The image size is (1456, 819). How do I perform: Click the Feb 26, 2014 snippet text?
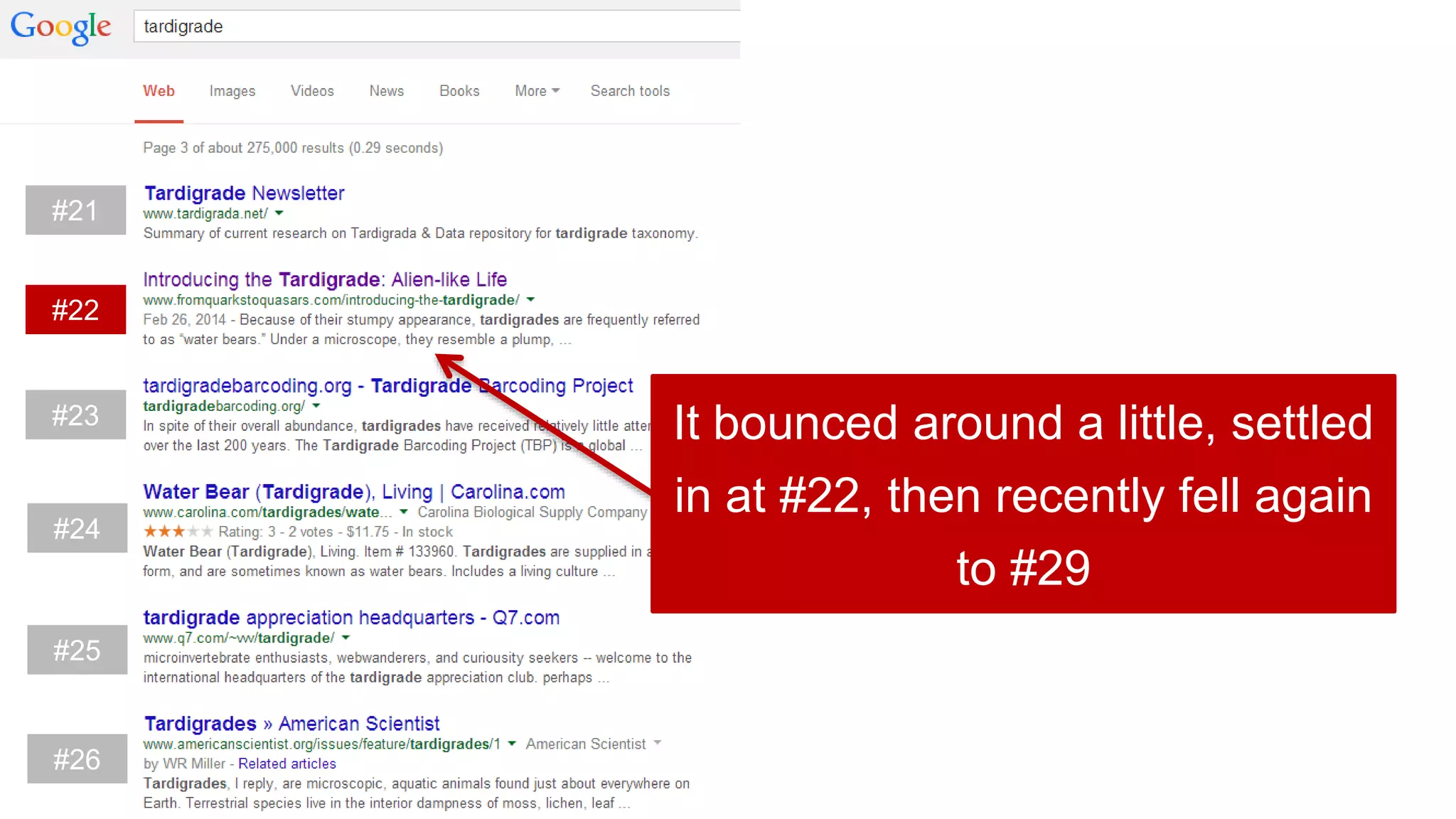(184, 320)
